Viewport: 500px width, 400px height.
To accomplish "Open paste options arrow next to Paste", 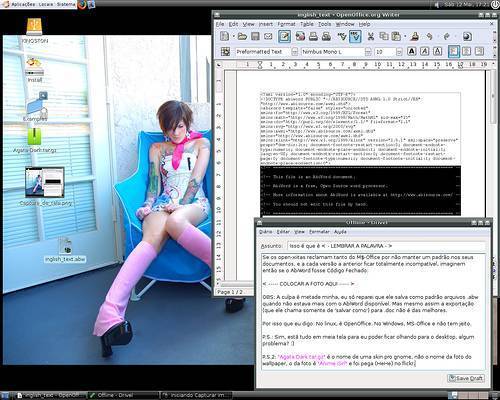I will click(405, 36).
